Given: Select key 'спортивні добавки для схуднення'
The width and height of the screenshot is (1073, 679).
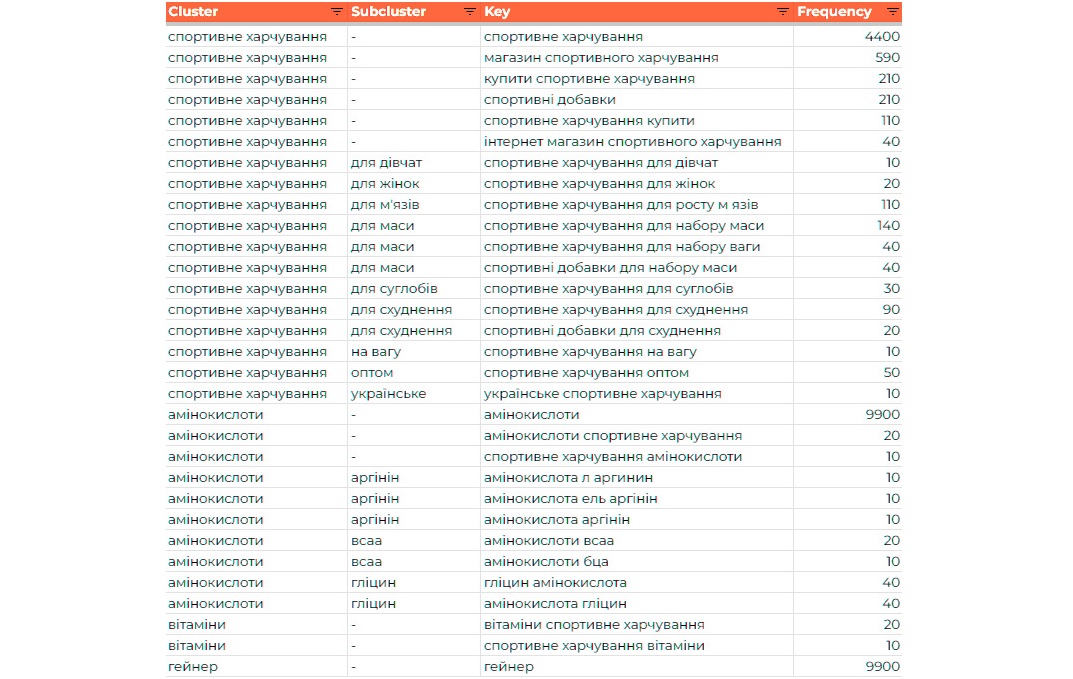Looking at the screenshot, I should point(602,331).
